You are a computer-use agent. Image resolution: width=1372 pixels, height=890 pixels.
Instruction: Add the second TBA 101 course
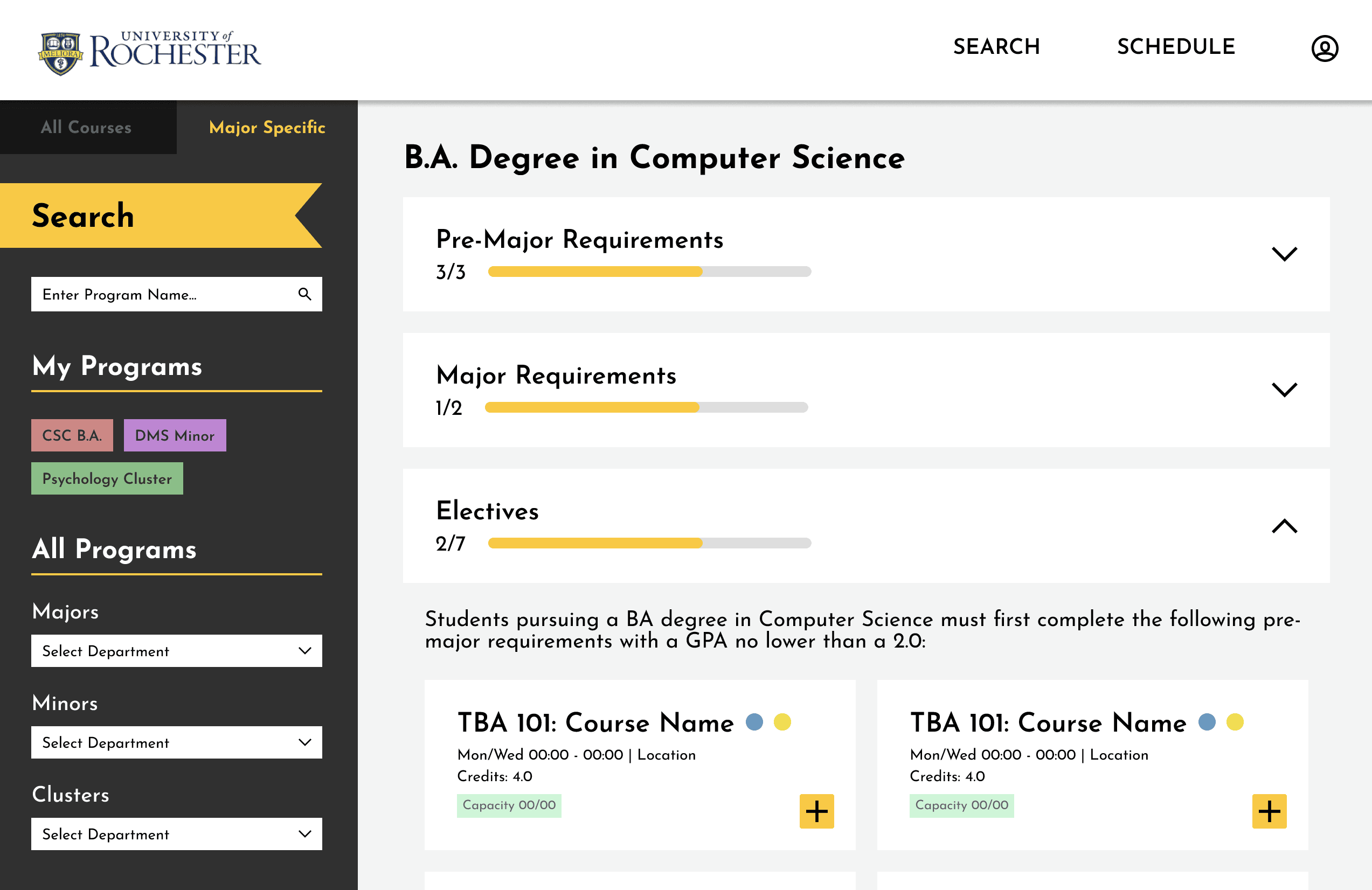coord(1268,811)
